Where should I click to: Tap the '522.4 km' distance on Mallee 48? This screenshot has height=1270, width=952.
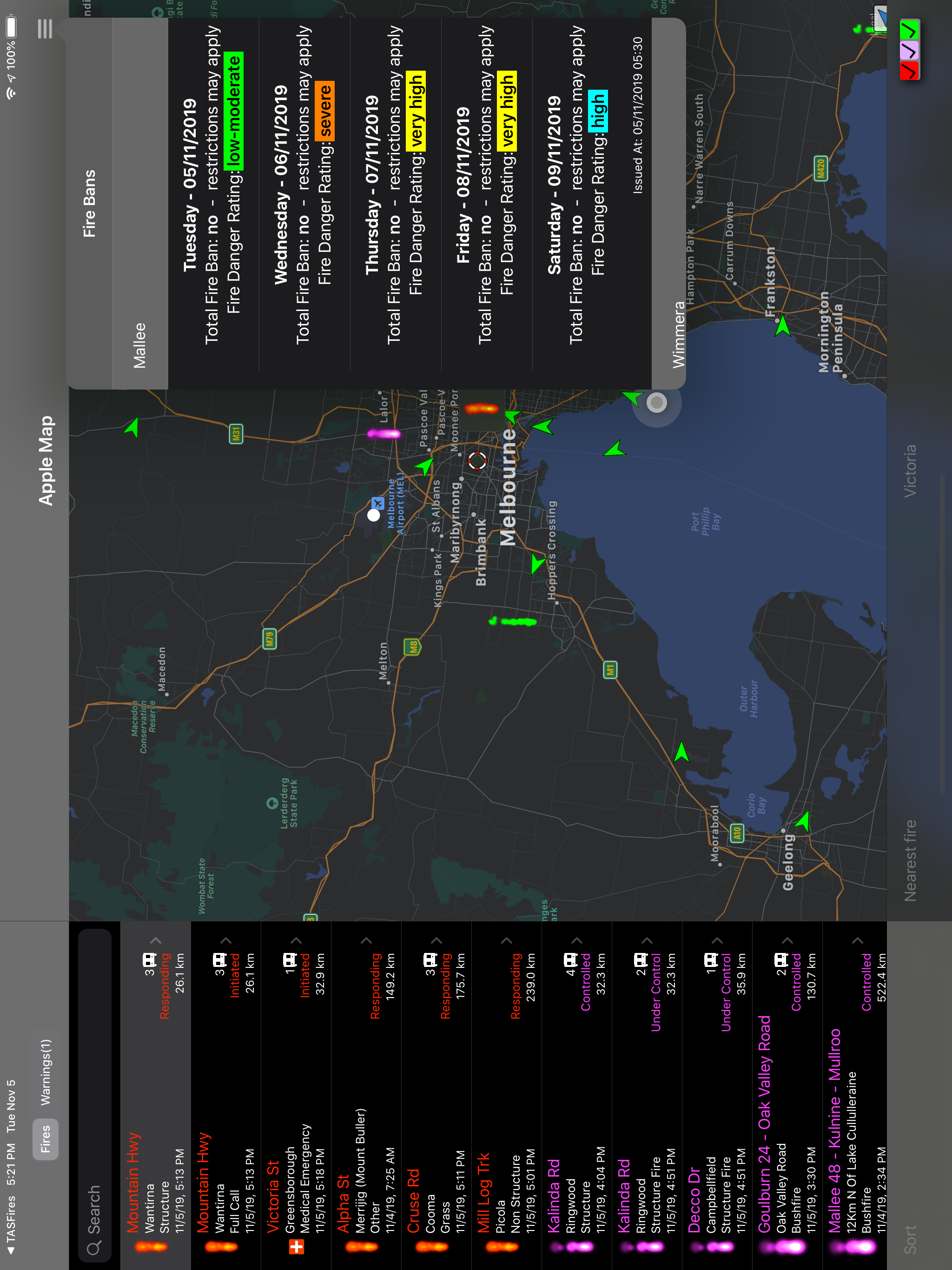click(x=881, y=977)
